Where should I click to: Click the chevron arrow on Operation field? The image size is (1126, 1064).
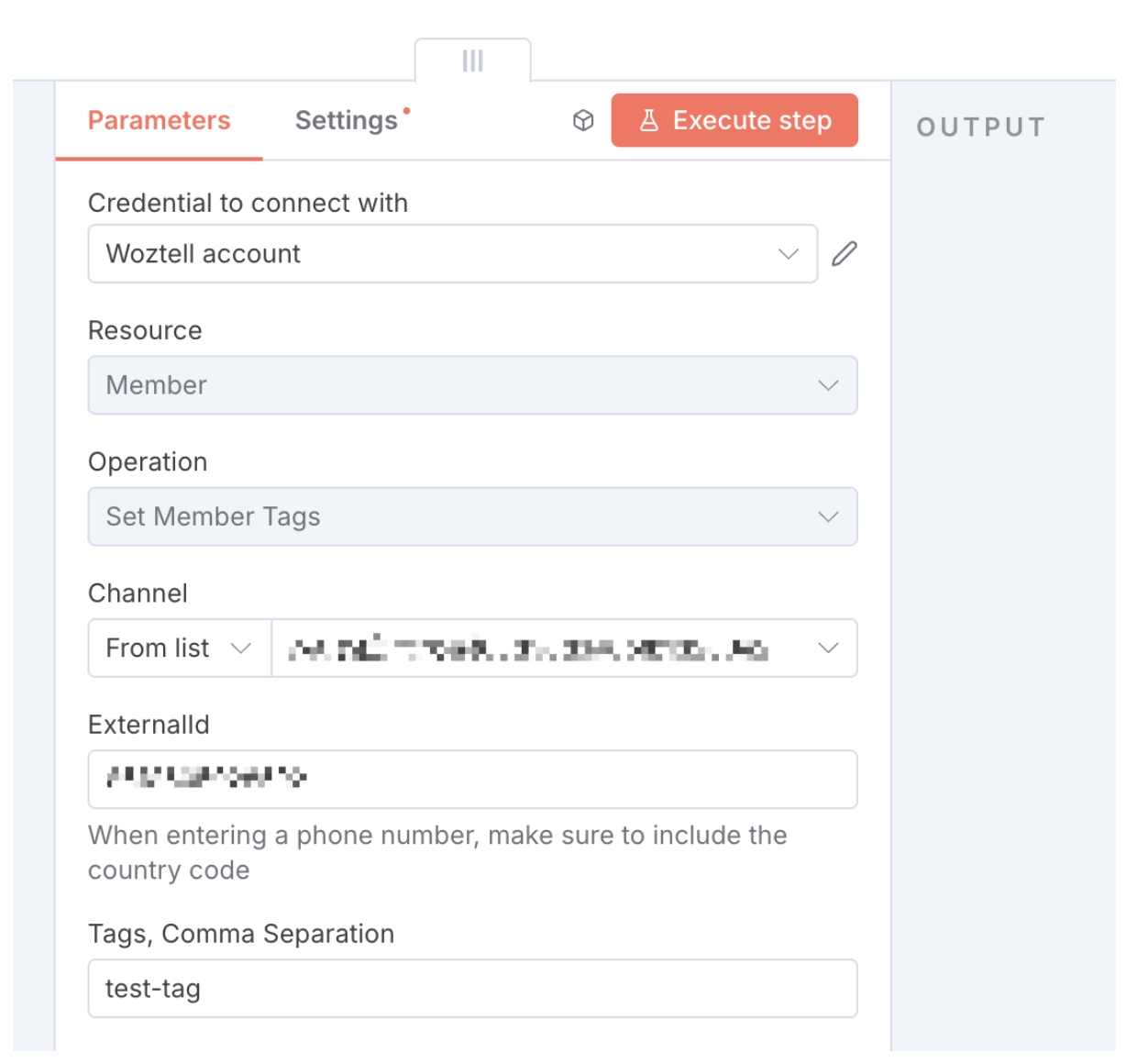point(828,516)
